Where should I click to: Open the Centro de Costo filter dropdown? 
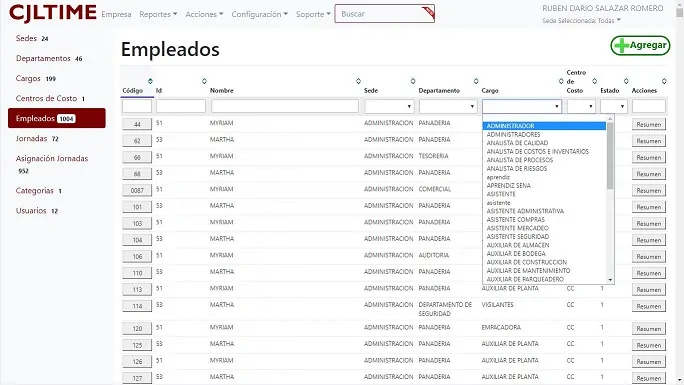point(581,106)
